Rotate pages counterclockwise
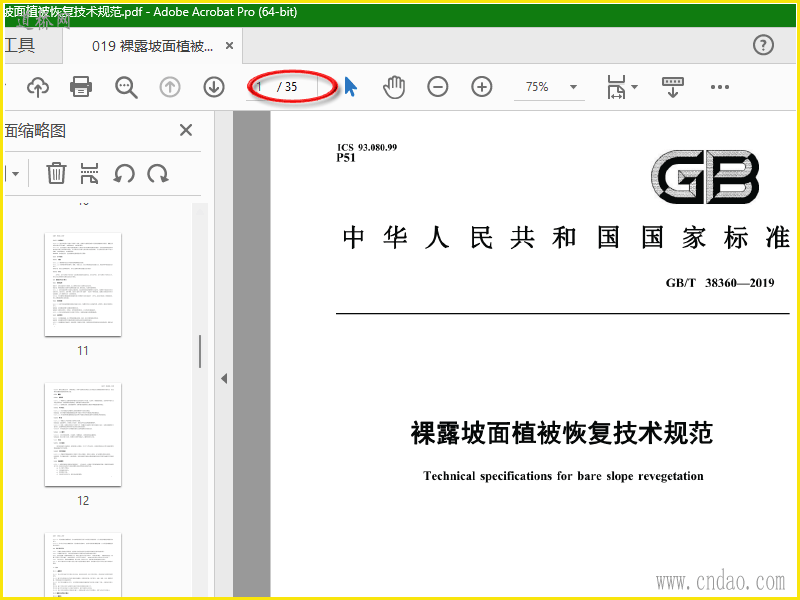The width and height of the screenshot is (800, 600). coord(124,173)
